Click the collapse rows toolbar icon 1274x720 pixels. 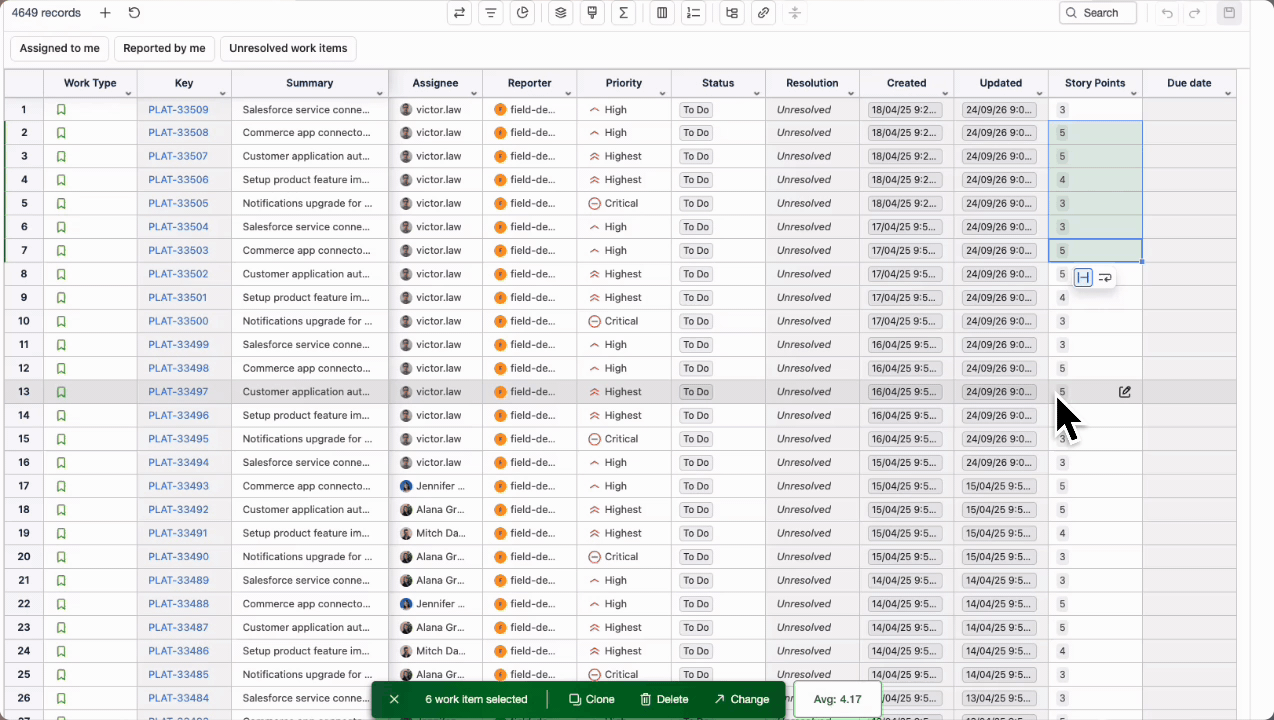click(x=795, y=13)
